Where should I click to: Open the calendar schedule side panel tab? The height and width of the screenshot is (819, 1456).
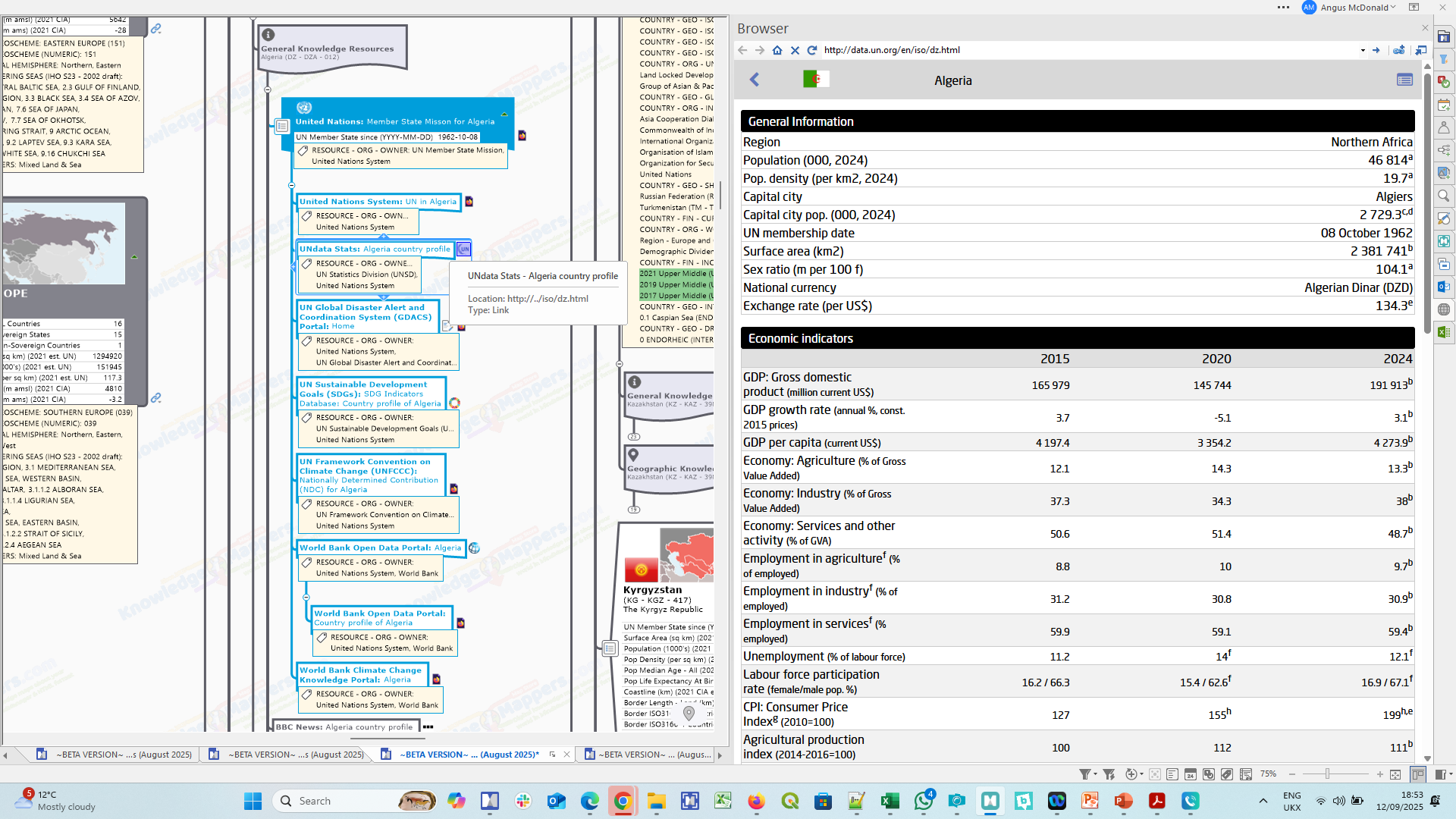point(1444,105)
